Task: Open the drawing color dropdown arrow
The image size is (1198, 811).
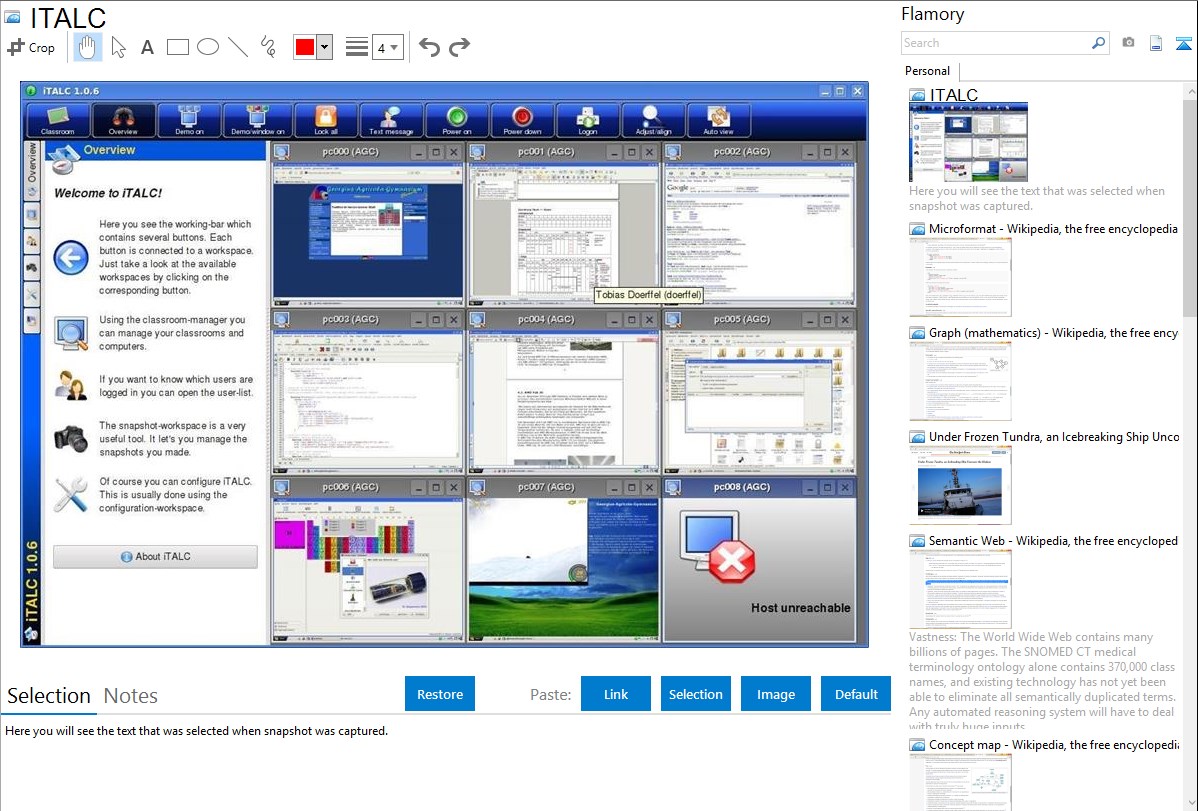Action: click(325, 47)
